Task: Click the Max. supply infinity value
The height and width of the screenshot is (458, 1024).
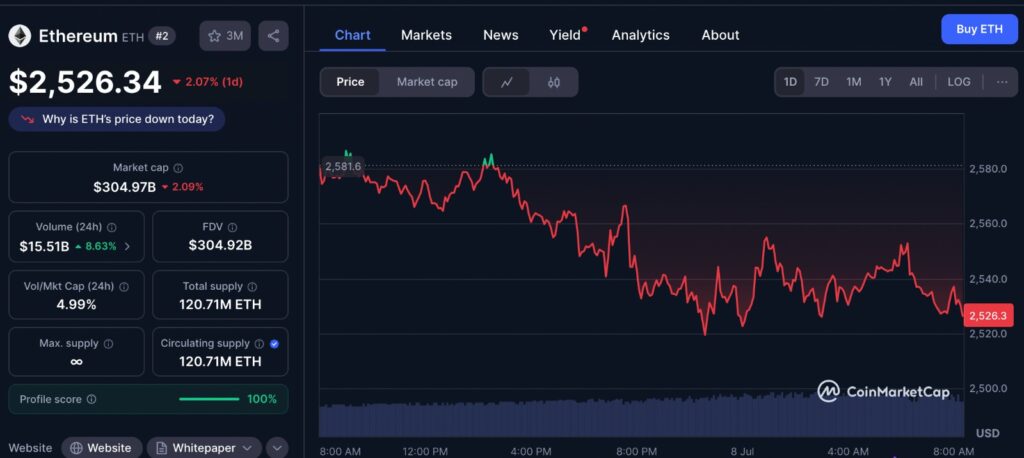Action: click(x=76, y=362)
